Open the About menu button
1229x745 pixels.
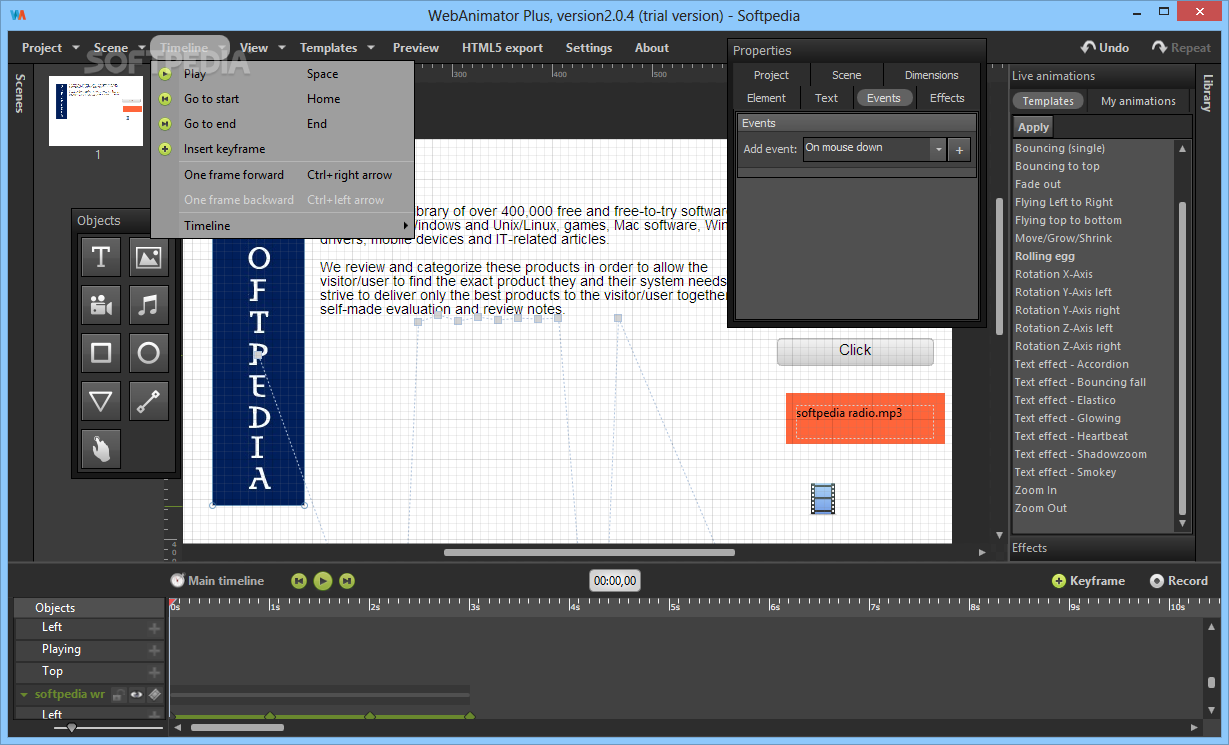[652, 47]
